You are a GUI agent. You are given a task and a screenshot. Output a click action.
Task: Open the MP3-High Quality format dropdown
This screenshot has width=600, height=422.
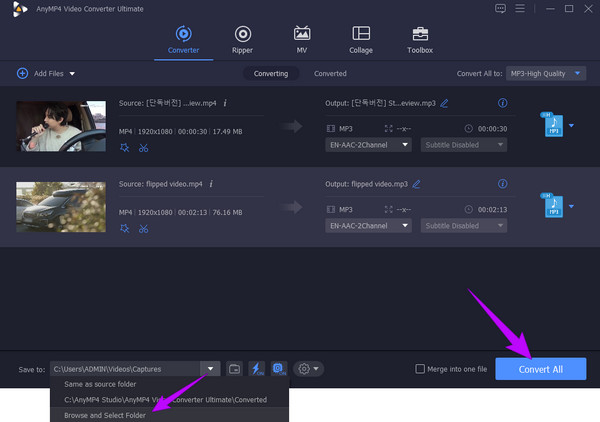546,73
